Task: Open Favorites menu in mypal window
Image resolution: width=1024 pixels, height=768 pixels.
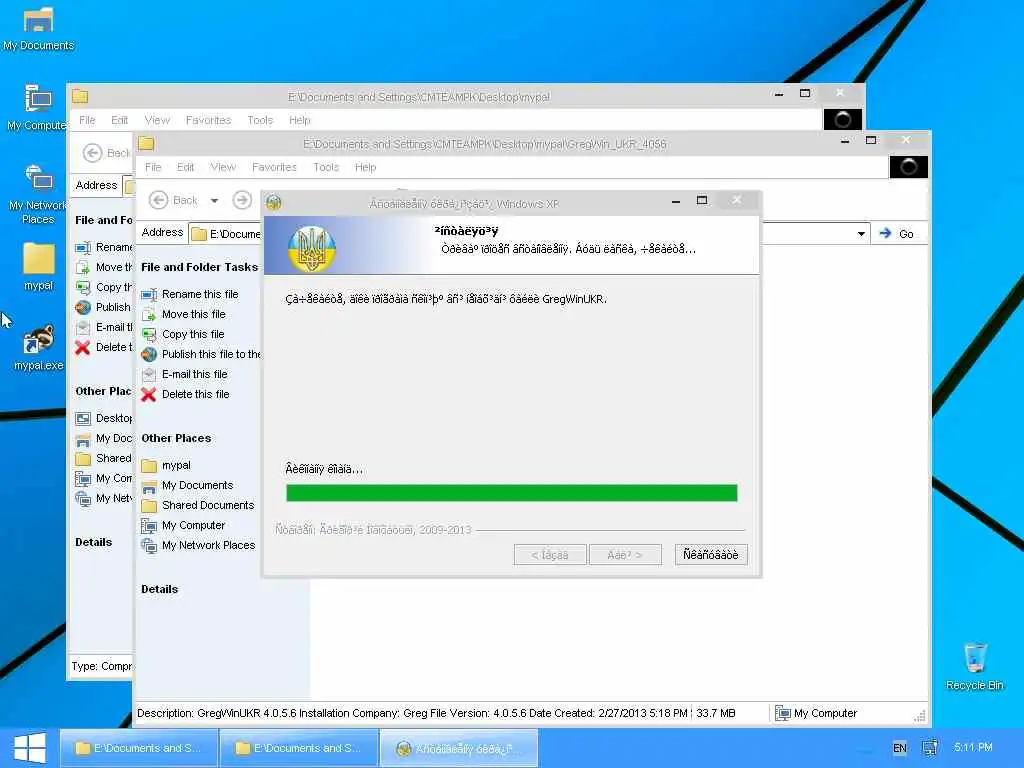Action: 208,120
